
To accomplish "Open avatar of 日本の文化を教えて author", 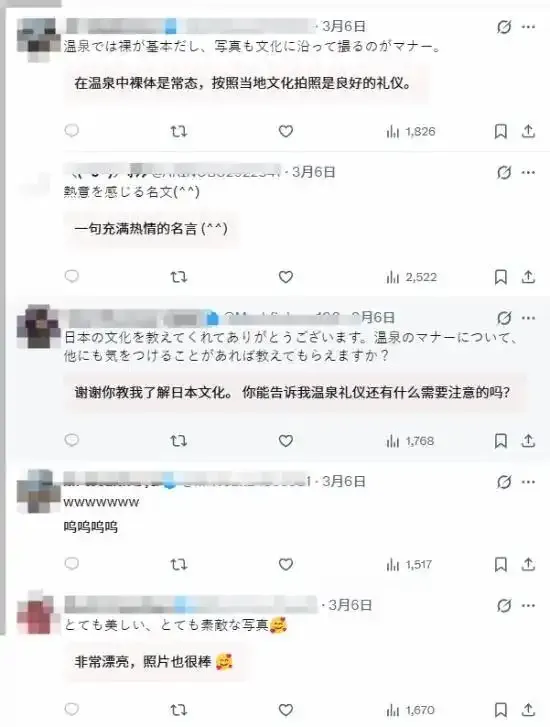I will point(38,326).
